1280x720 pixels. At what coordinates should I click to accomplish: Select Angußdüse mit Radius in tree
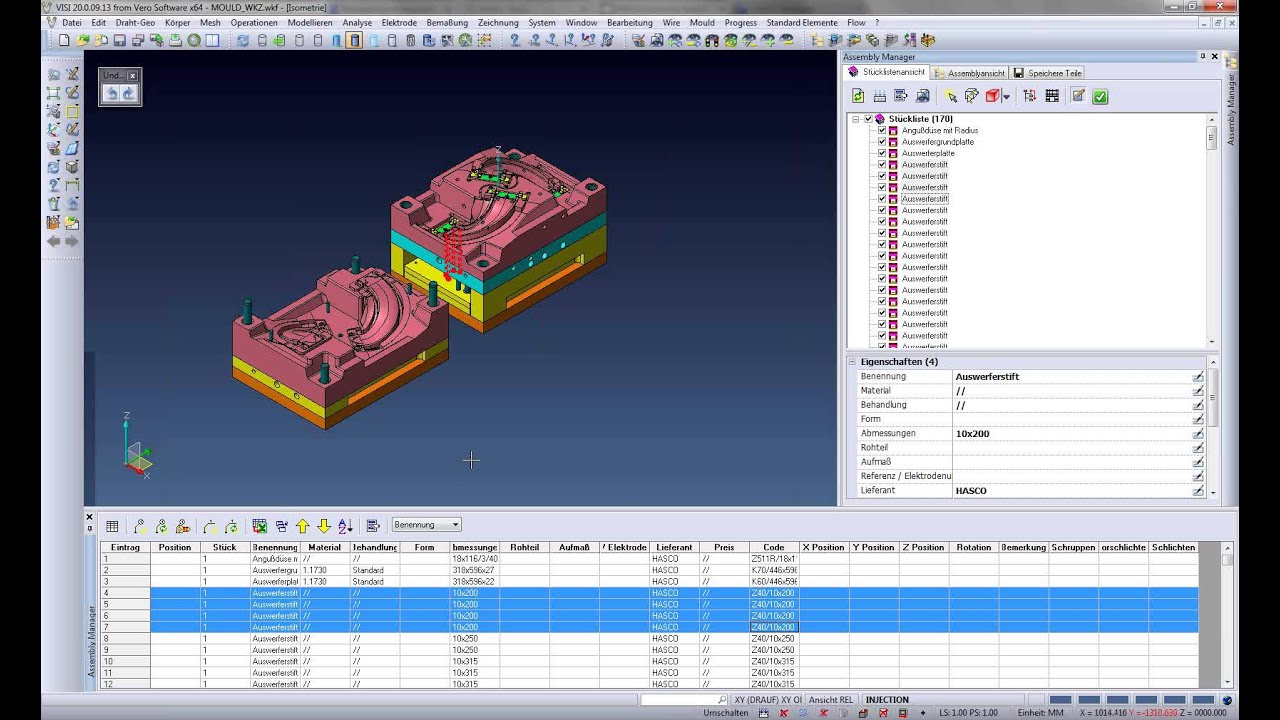[x=940, y=130]
